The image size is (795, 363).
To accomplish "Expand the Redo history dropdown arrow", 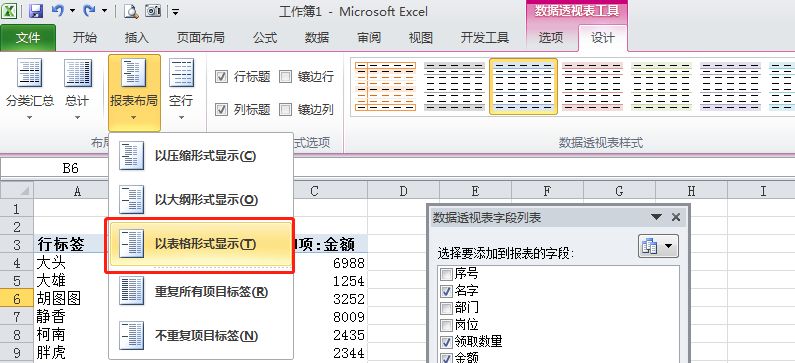I will (x=104, y=11).
